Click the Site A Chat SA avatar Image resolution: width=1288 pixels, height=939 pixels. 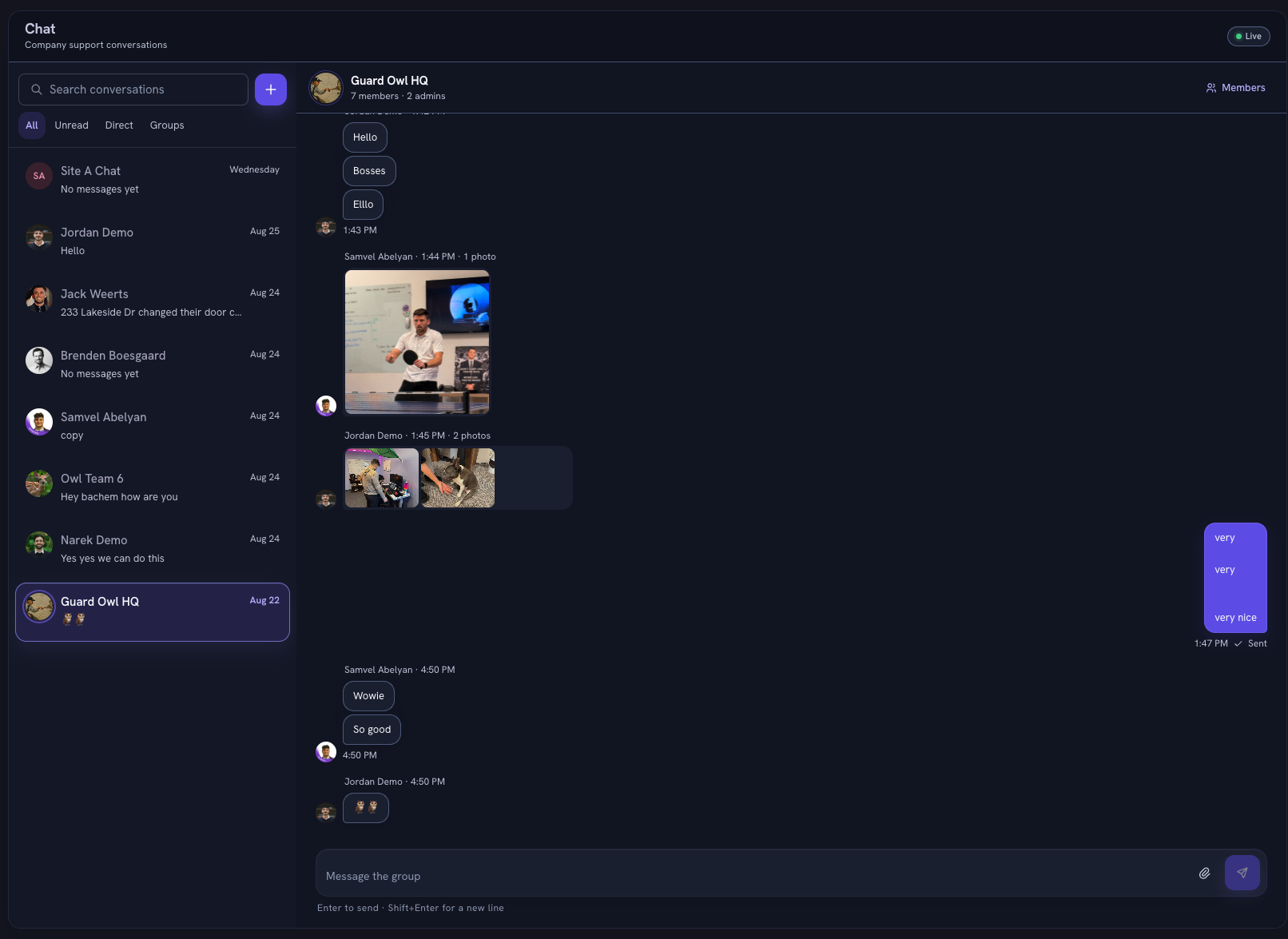[x=39, y=176]
